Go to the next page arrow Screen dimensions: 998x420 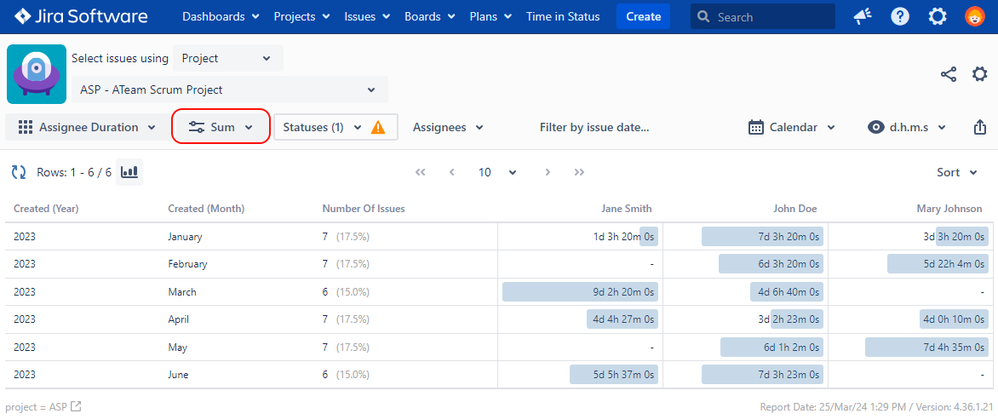(x=547, y=172)
